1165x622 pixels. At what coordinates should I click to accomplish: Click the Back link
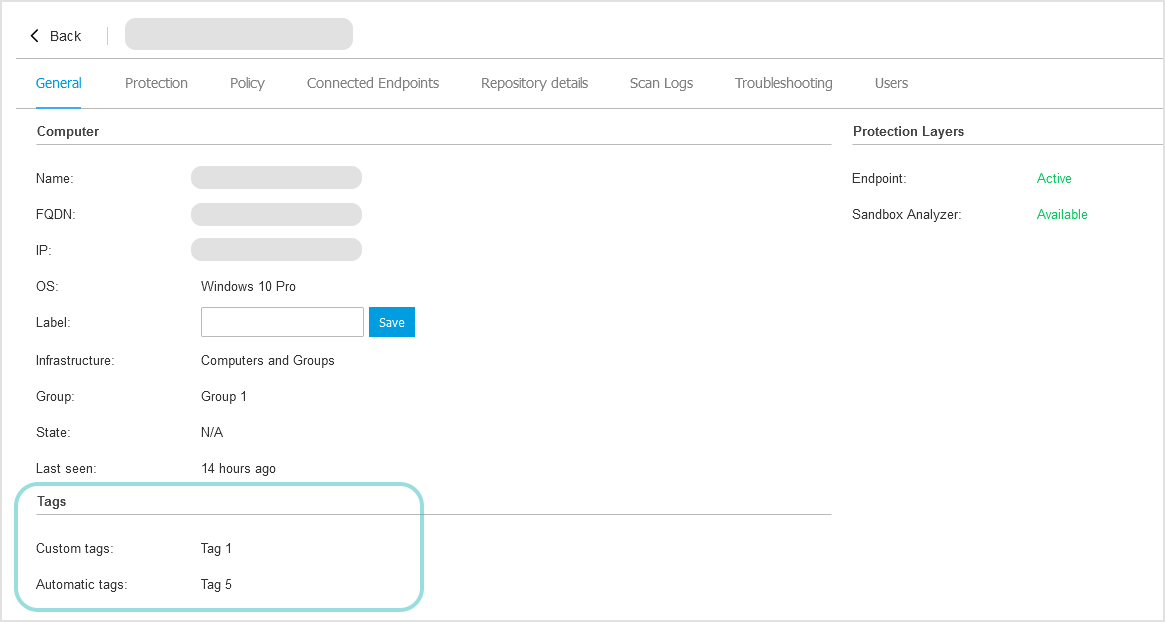tap(65, 35)
